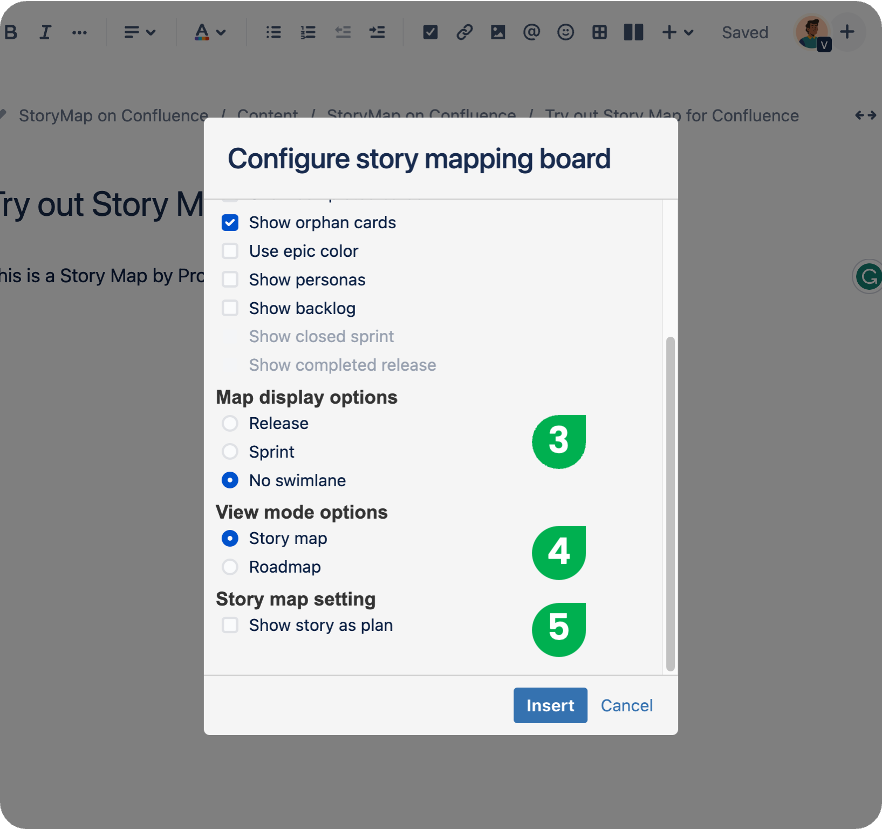Check Show story as plan
Screen dimensions: 882x830
click(x=230, y=625)
